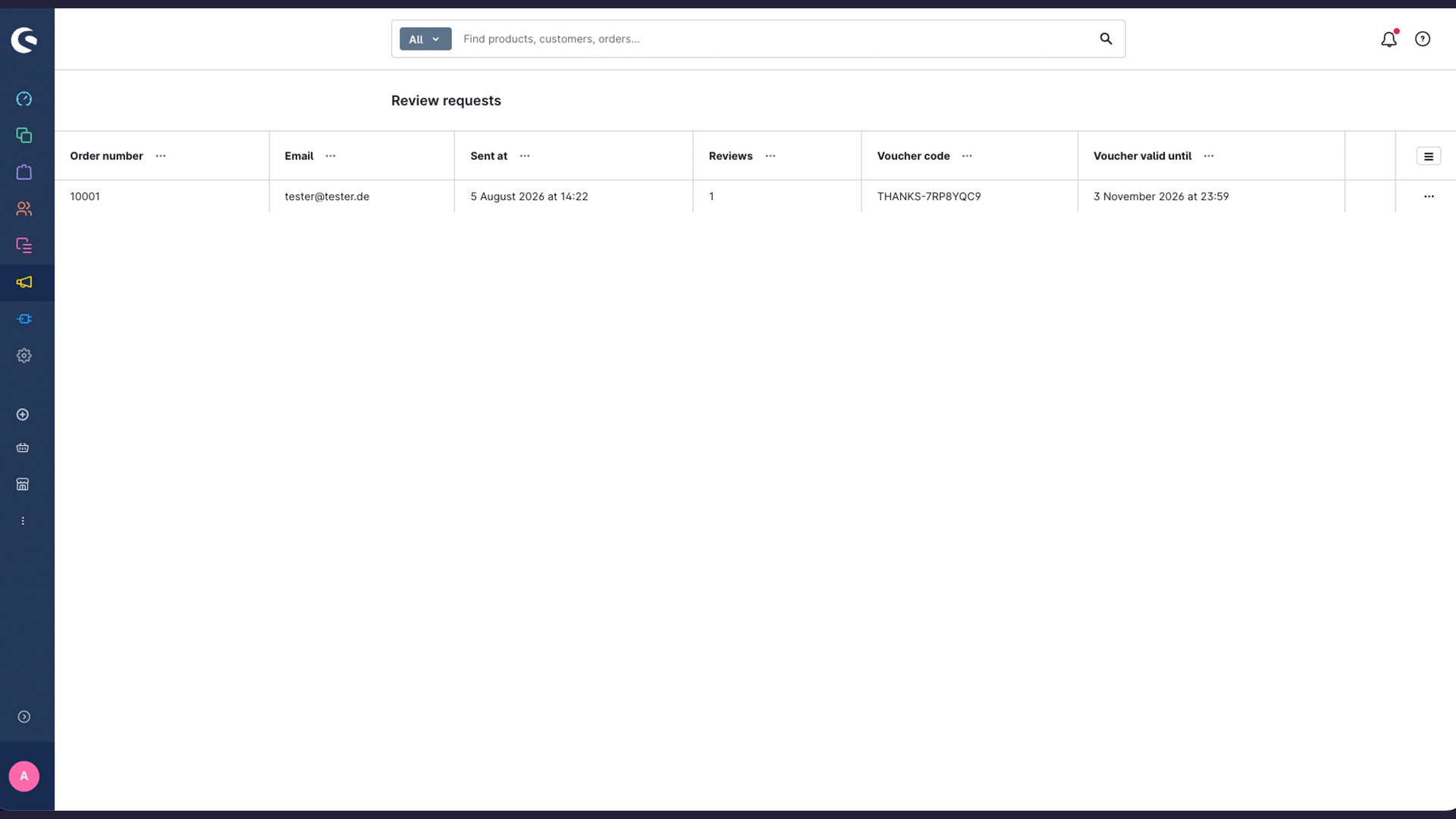Open the Marketing megaphone icon
This screenshot has width=1456, height=819.
[x=24, y=282]
